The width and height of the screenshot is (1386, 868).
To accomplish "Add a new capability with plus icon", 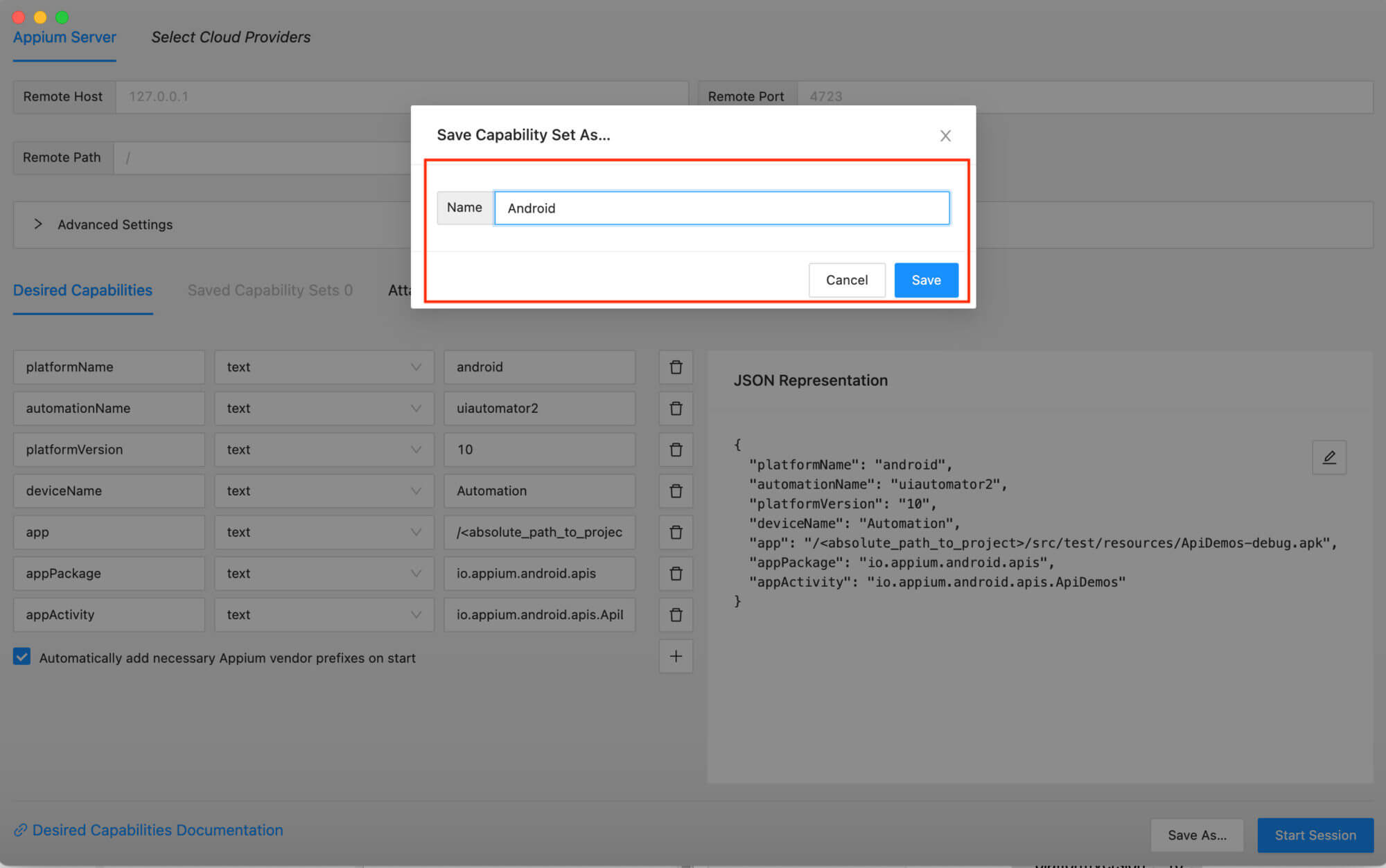I will coord(676,656).
